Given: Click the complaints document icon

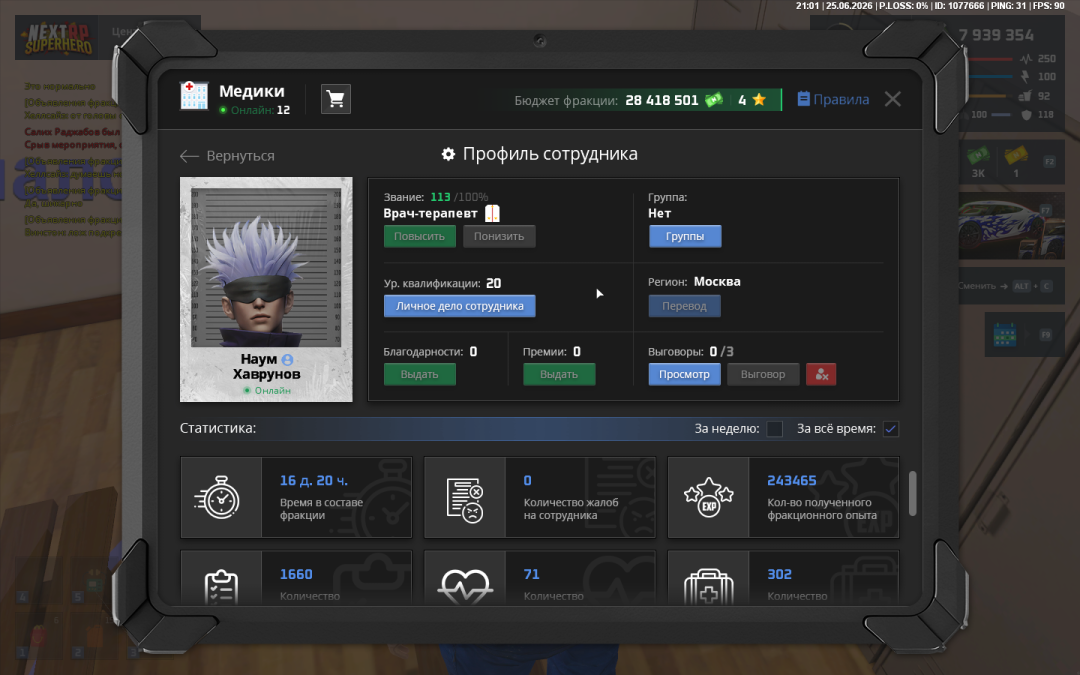Looking at the screenshot, I should pyautogui.click(x=465, y=500).
